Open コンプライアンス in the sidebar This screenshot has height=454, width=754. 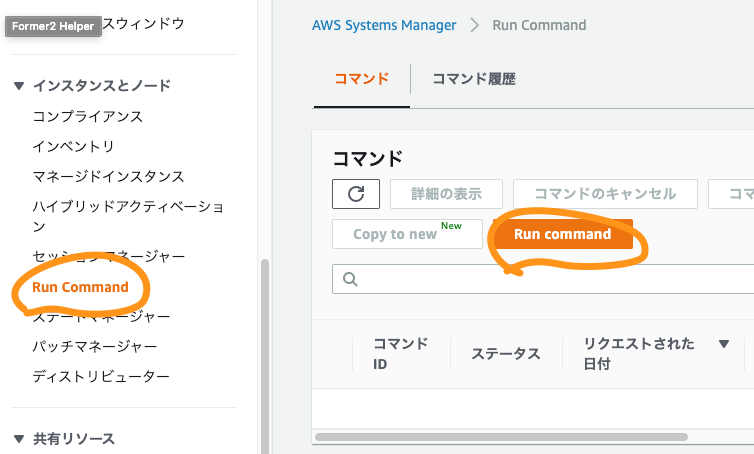click(x=88, y=116)
